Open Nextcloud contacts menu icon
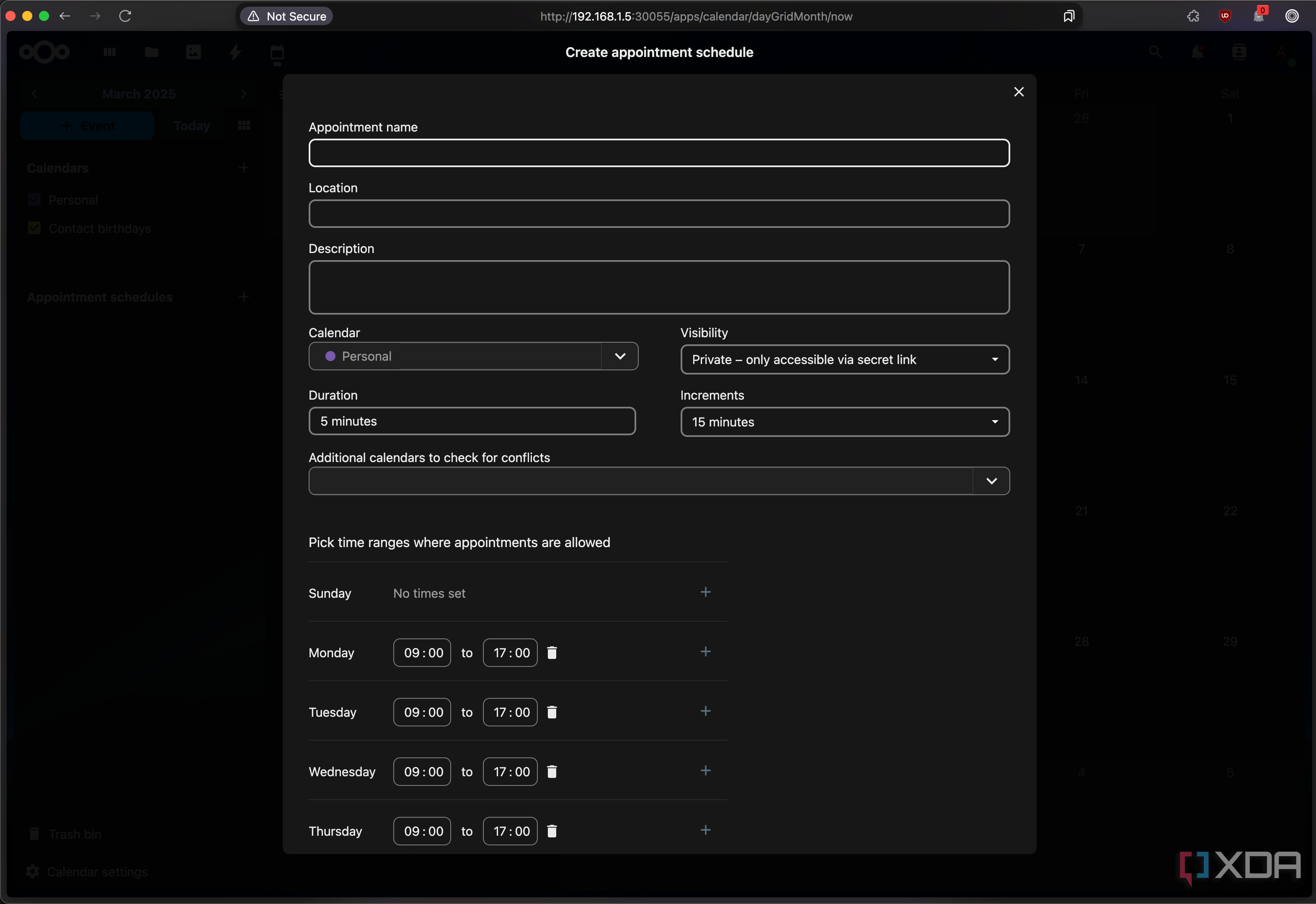Viewport: 1316px width, 904px height. pyautogui.click(x=1239, y=52)
